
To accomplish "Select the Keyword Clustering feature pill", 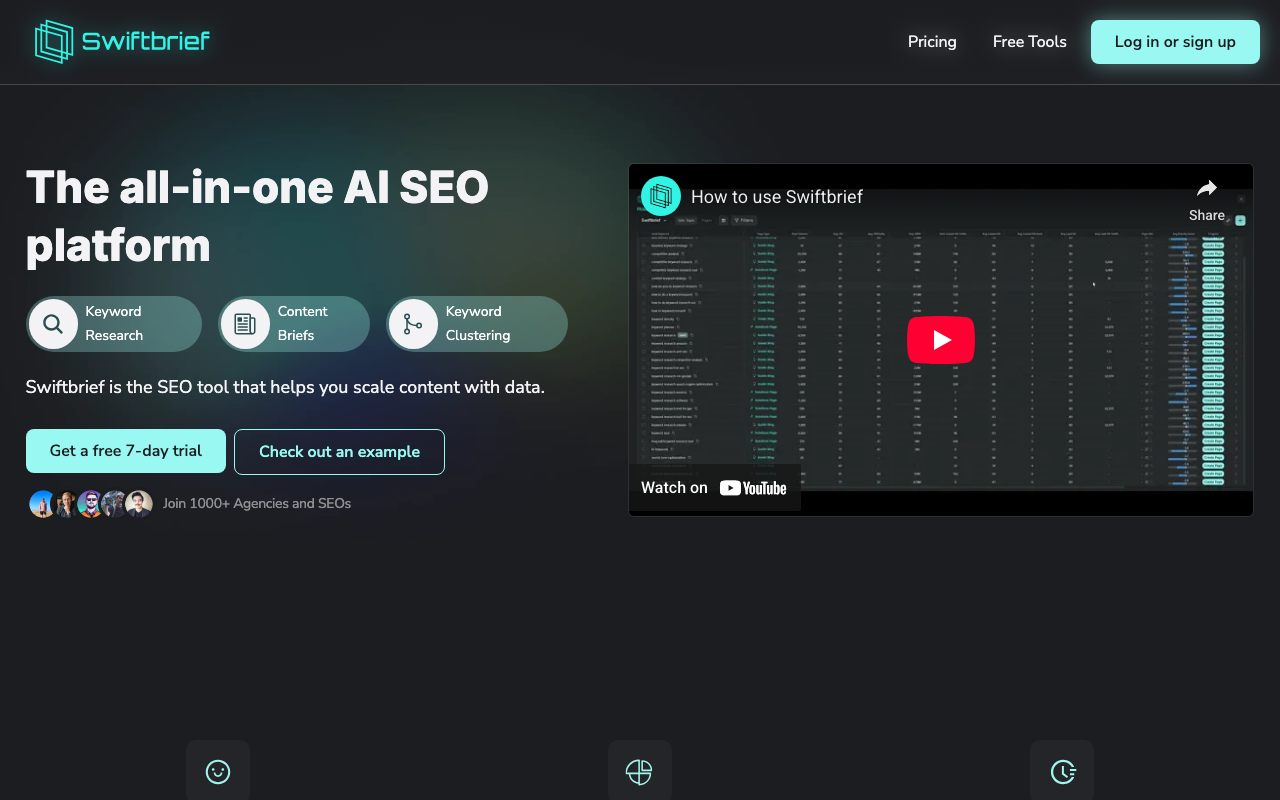I will click(x=477, y=324).
